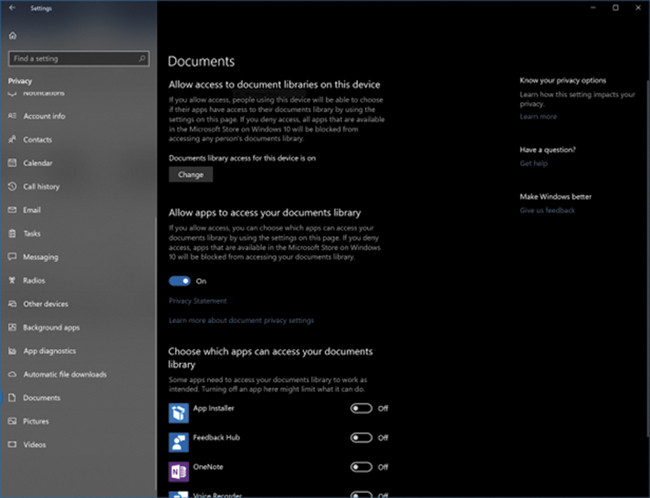This screenshot has width=650, height=498.
Task: Enable Feedback Hub documents access toggle
Action: click(361, 438)
